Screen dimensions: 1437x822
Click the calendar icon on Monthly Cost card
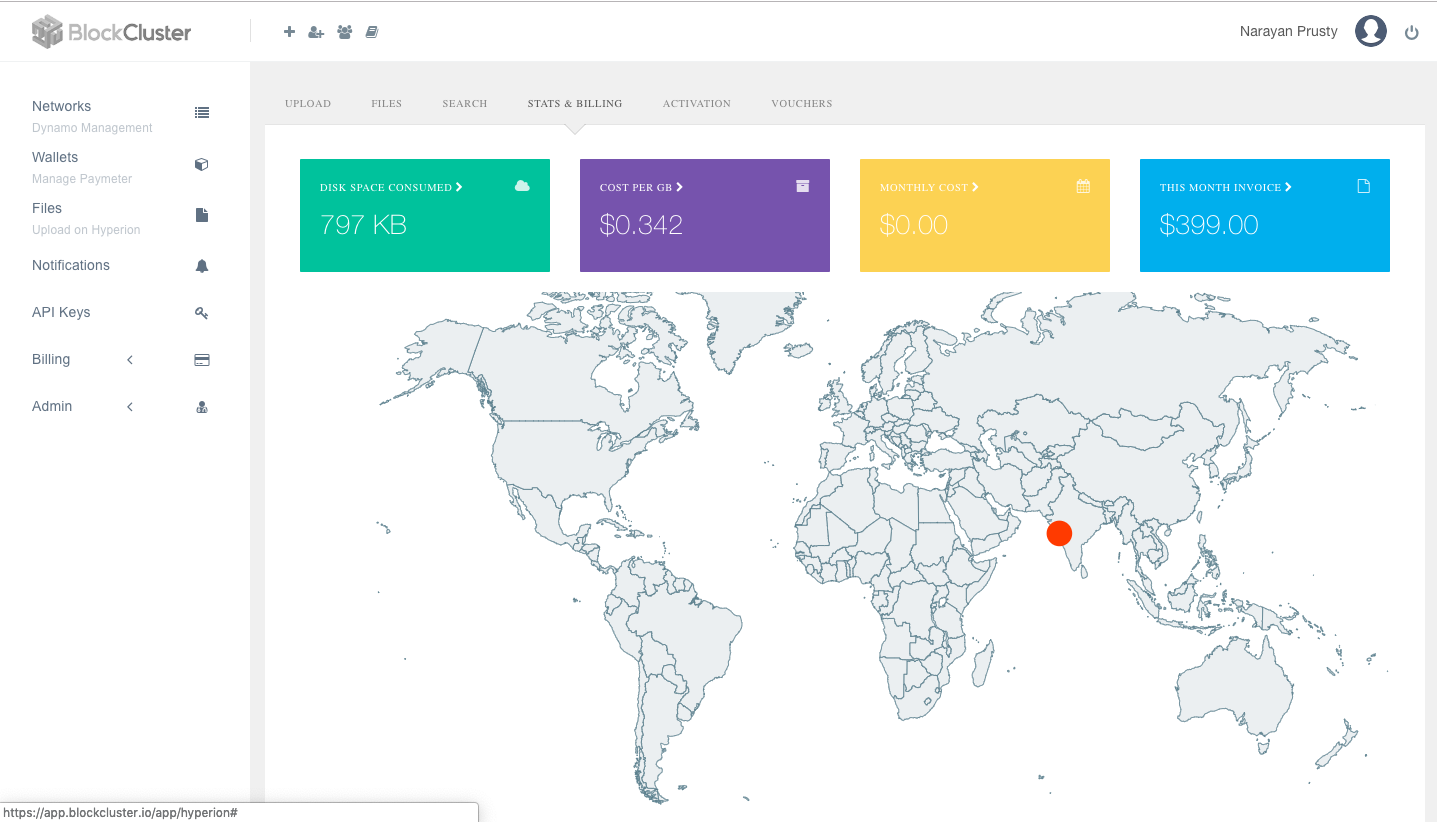pyautogui.click(x=1083, y=186)
